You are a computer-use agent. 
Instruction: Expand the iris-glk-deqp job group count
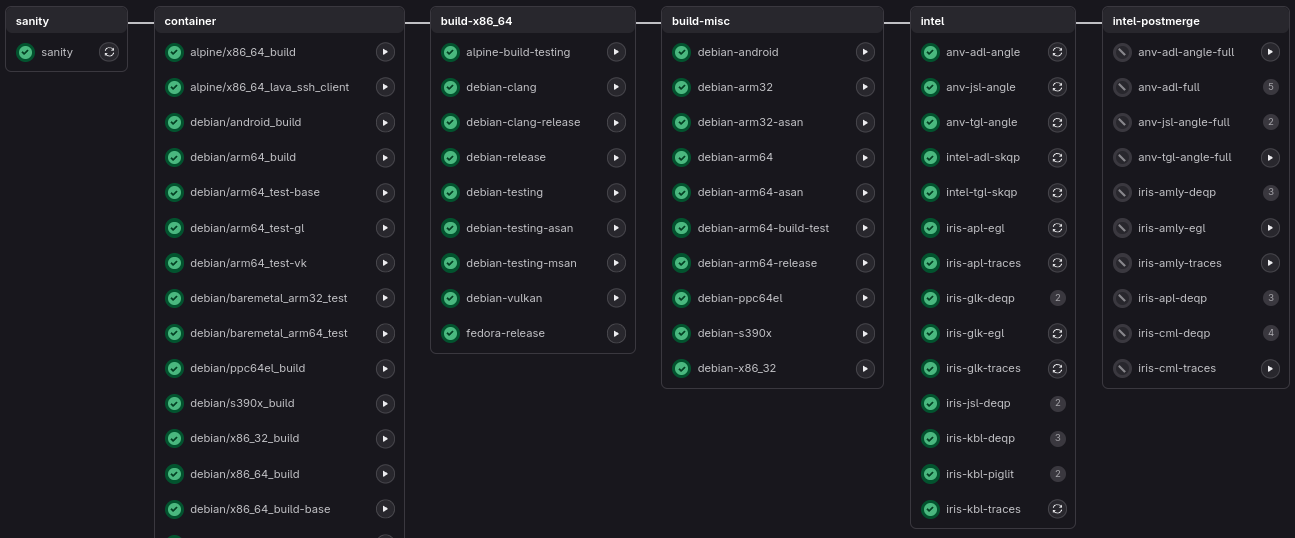pos(1058,298)
